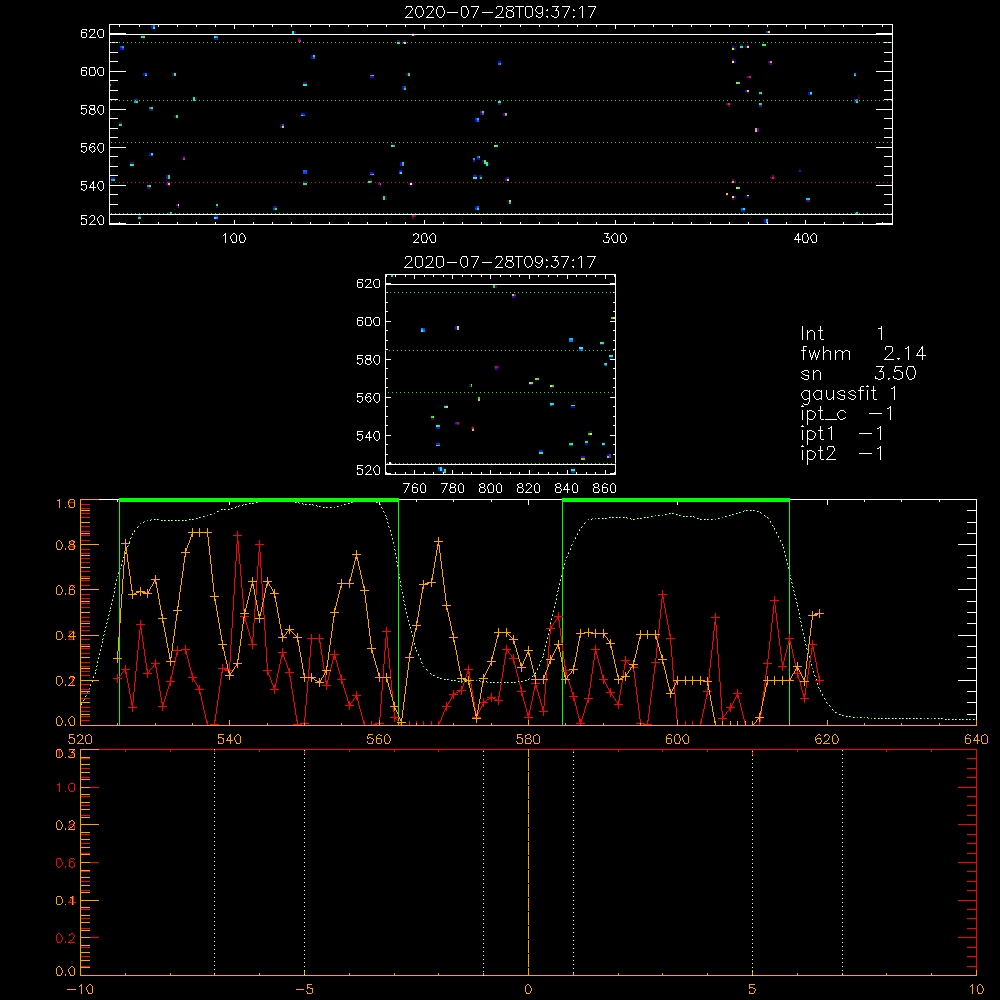Click the "ipt1 -1" entry
Screen dimensions: 1000x1000
[x=842, y=434]
